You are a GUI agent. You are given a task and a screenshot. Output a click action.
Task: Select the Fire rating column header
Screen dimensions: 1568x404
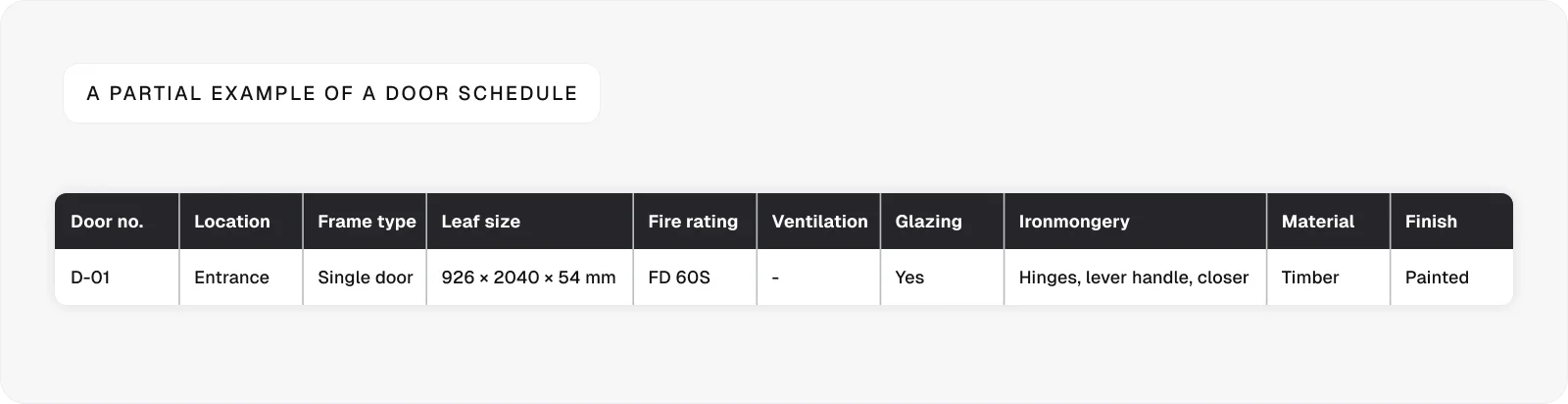[x=695, y=222]
